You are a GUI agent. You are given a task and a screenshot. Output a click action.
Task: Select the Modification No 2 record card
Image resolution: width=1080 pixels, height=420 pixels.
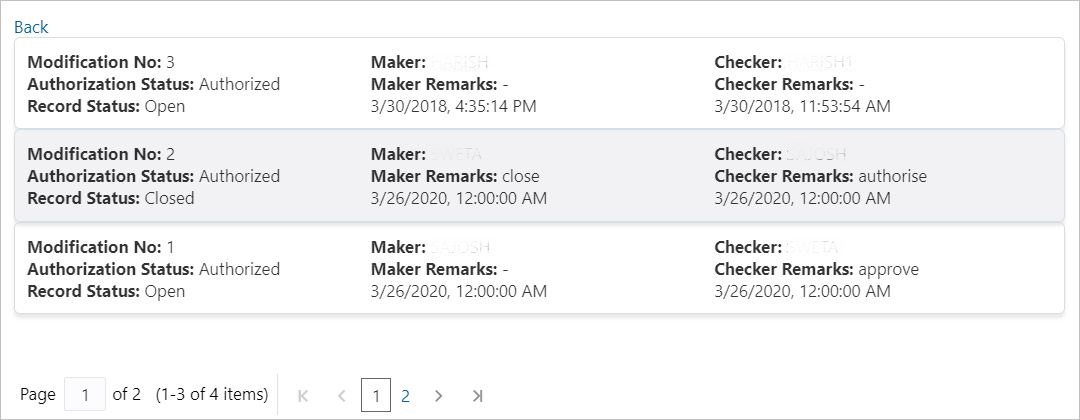tap(539, 176)
